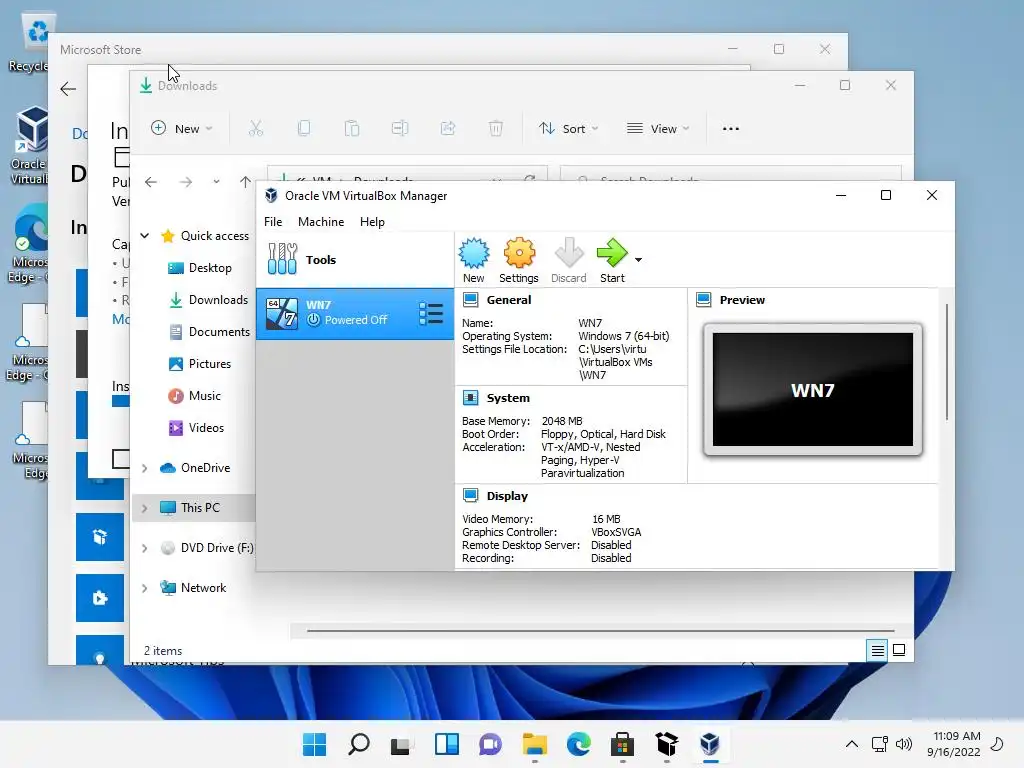This screenshot has height=768, width=1024.
Task: Expand the OneDrive tree node
Action: [145, 468]
